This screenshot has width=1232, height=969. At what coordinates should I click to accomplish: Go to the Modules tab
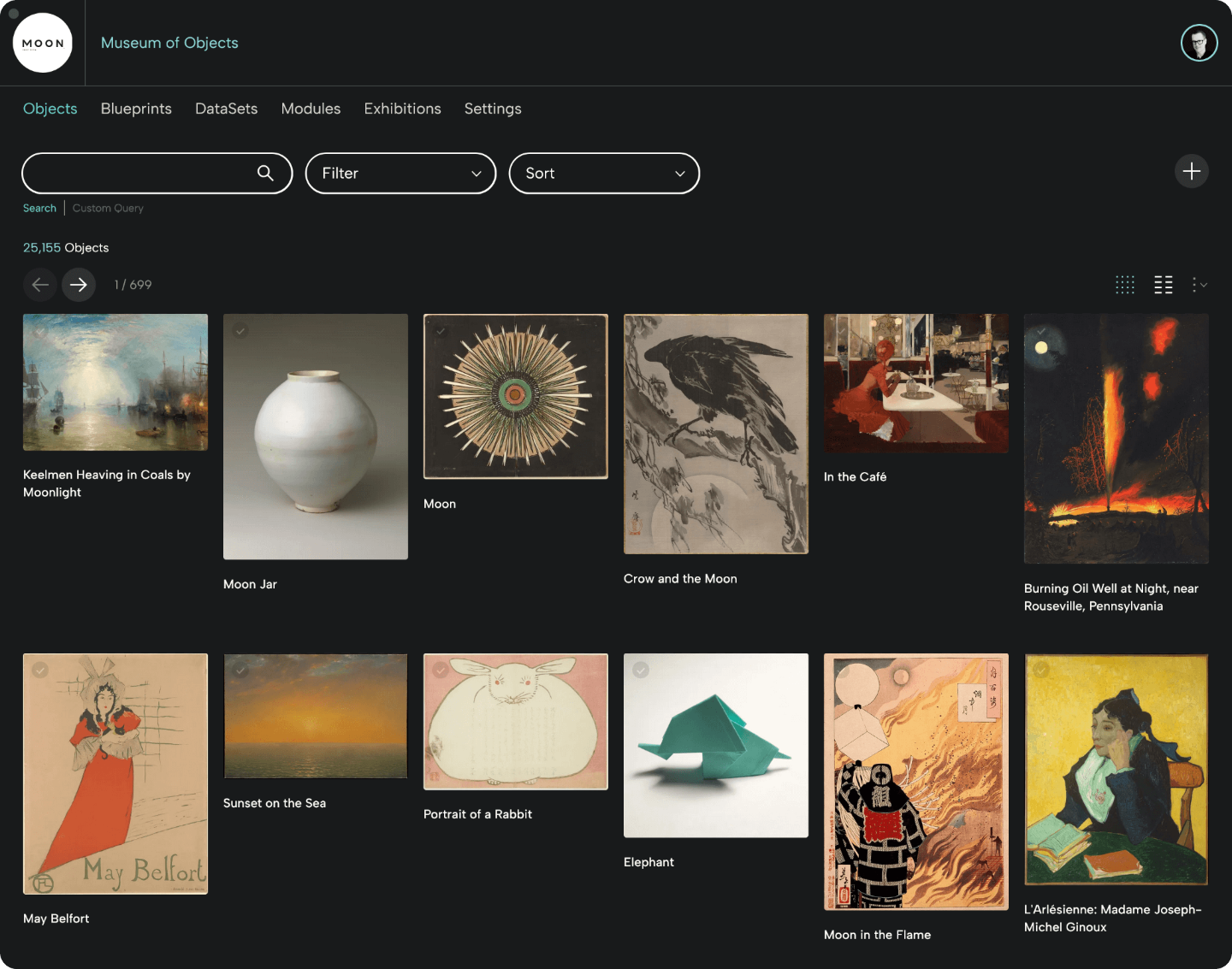click(x=311, y=109)
